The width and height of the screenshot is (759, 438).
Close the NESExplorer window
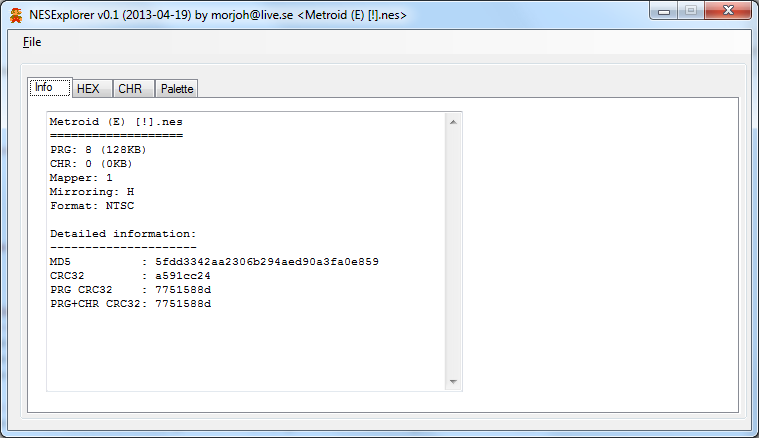tap(728, 11)
